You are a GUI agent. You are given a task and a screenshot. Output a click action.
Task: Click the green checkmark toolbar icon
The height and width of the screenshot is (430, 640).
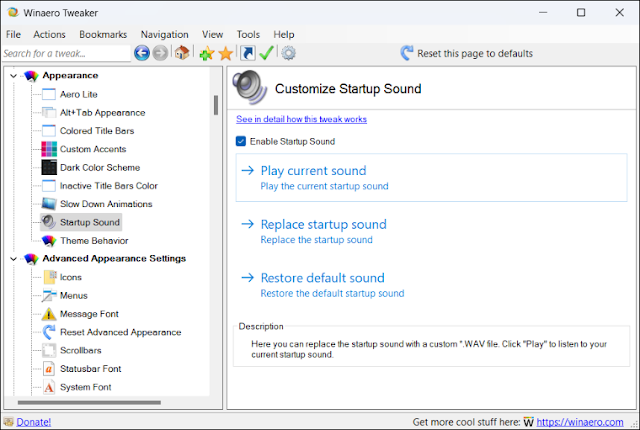[x=266, y=53]
